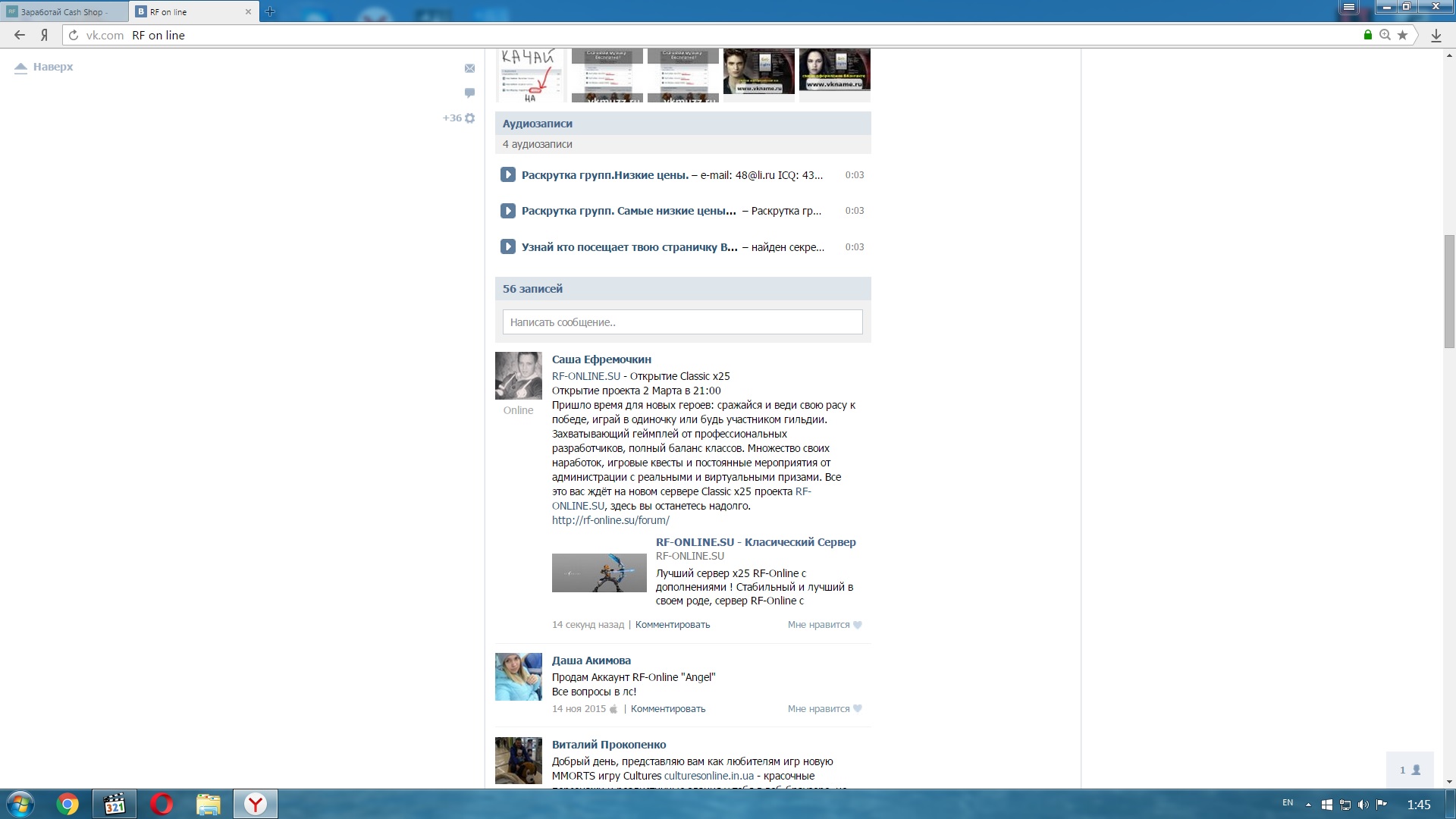This screenshot has width=1456, height=819.
Task: Like Даша Акимова's account sale post
Action: click(825, 709)
